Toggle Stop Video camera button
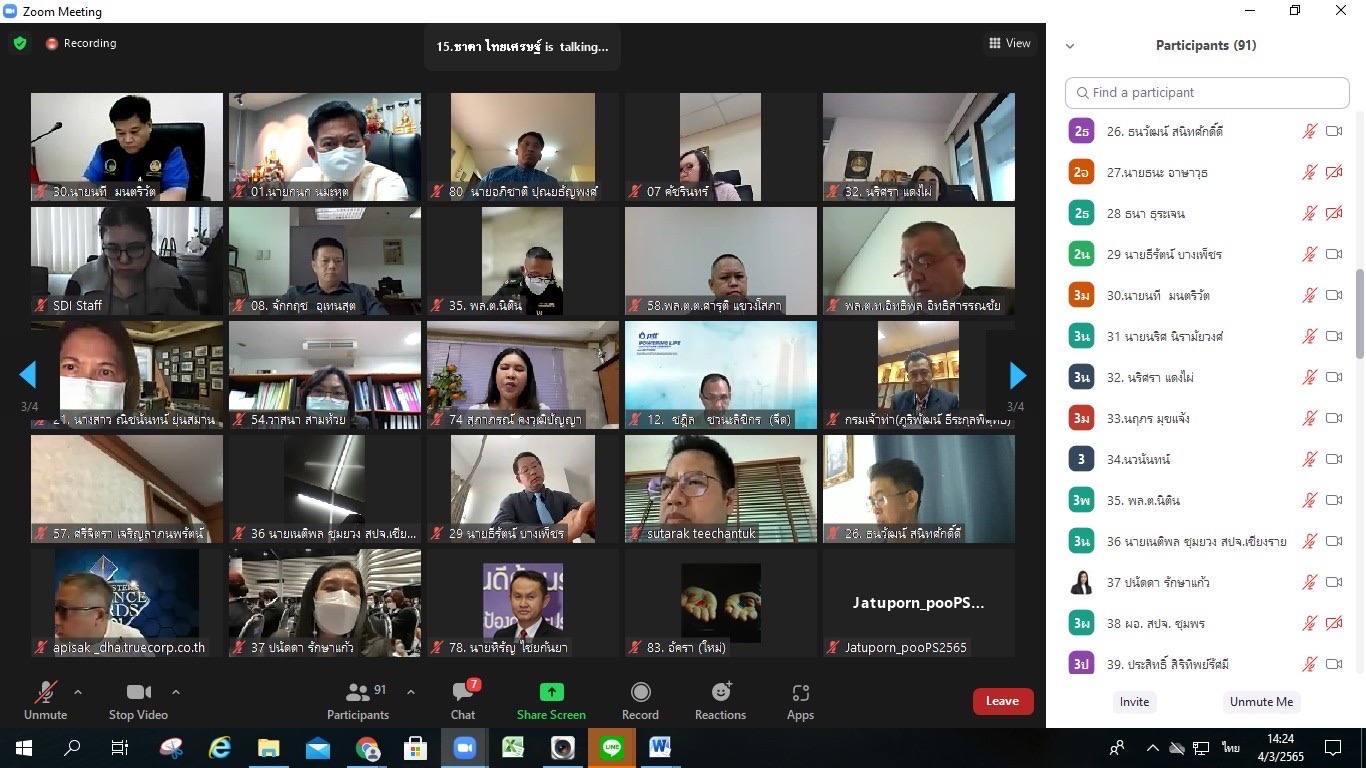 pyautogui.click(x=138, y=693)
